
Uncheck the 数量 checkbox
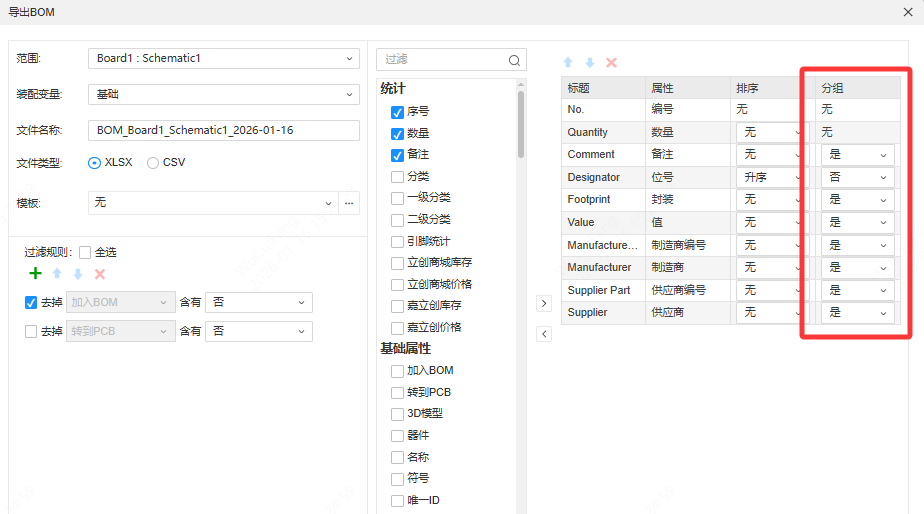(x=397, y=133)
